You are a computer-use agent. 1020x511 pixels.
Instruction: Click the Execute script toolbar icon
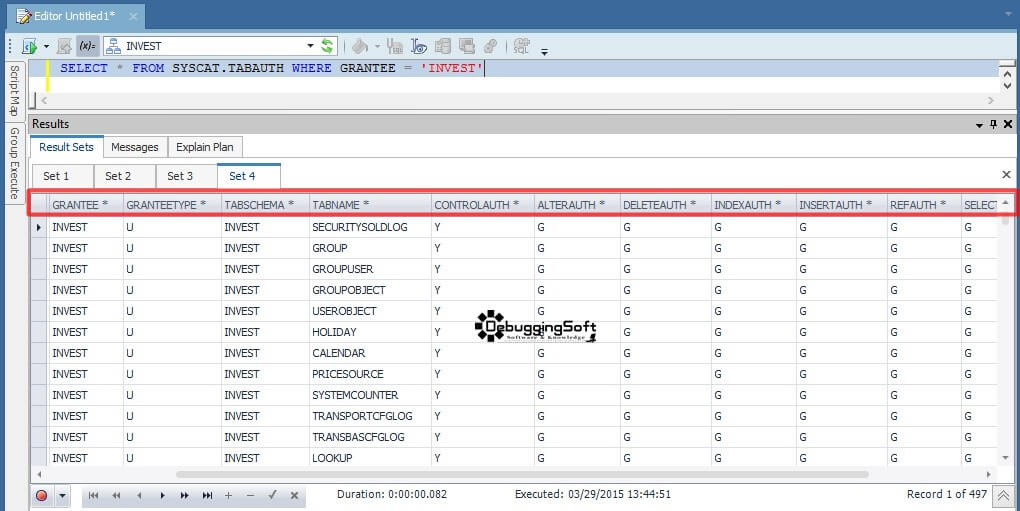(30, 46)
